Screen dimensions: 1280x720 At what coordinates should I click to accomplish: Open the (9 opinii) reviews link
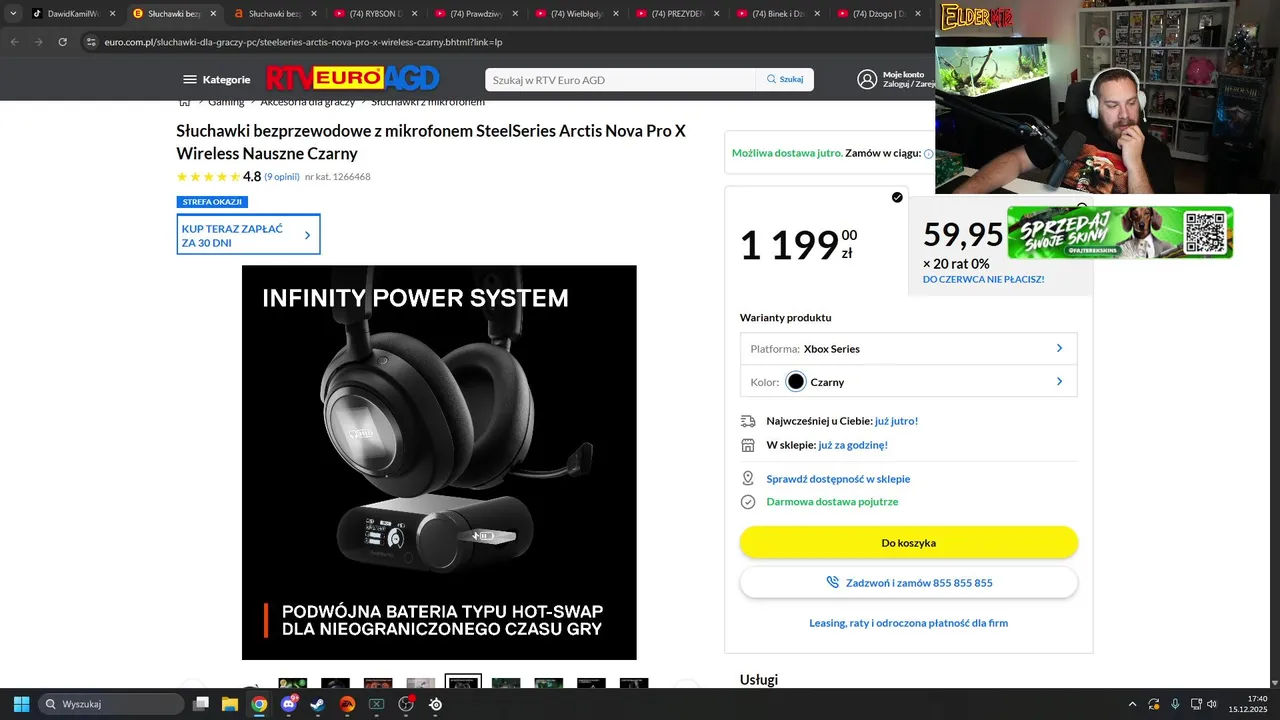tap(282, 177)
